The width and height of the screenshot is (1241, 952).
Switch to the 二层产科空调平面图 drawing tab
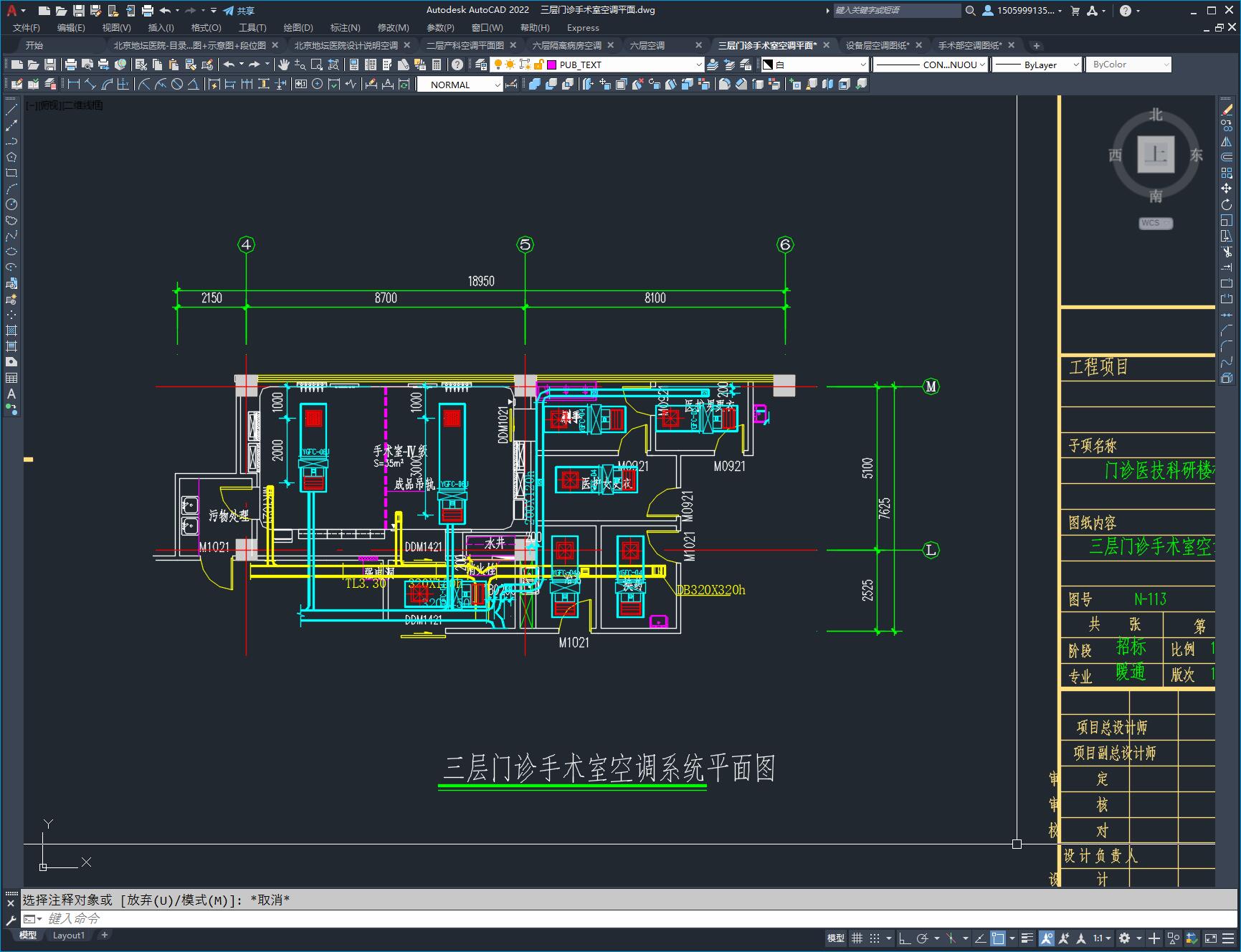[465, 45]
